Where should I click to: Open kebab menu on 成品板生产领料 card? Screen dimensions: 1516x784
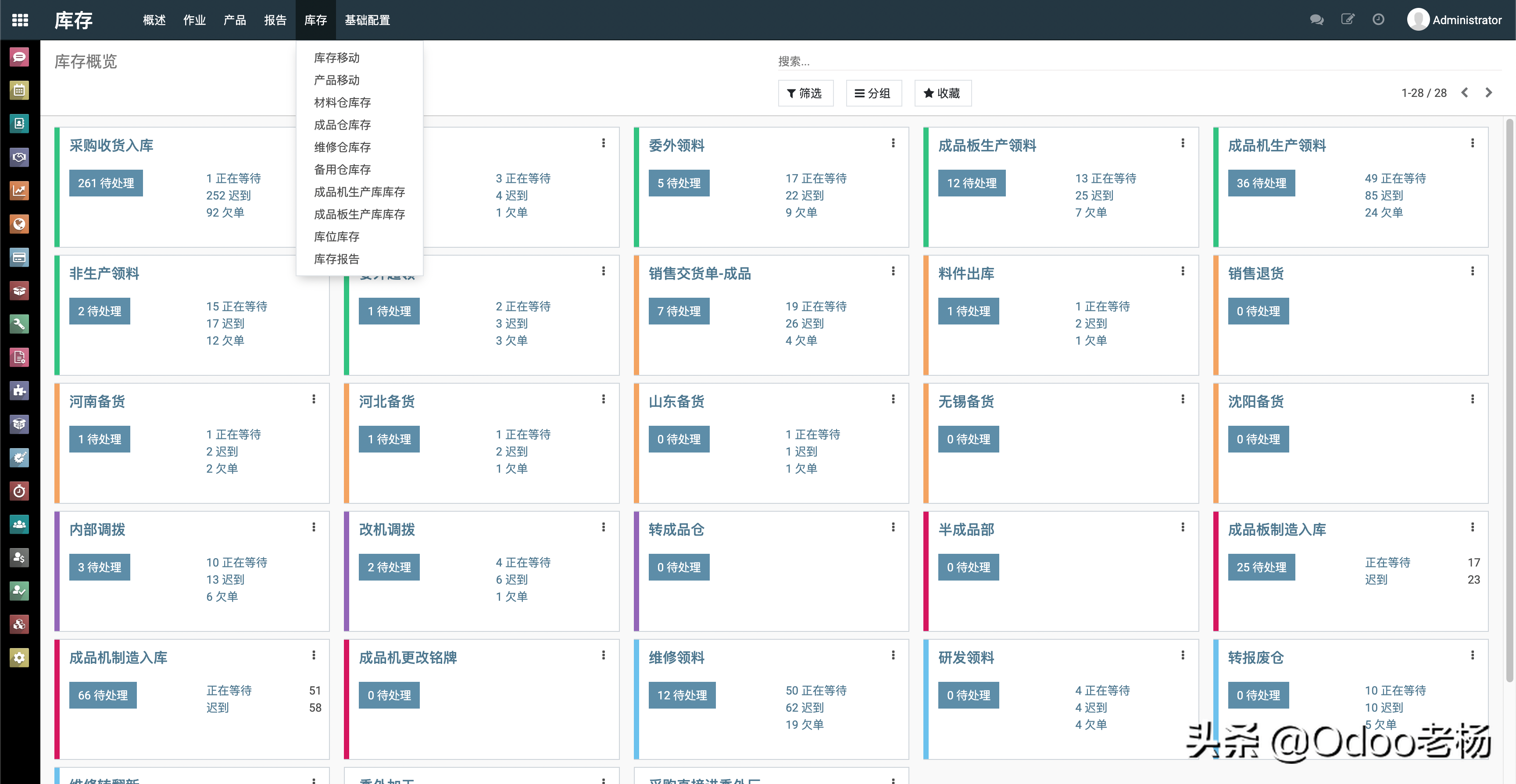coord(1182,143)
